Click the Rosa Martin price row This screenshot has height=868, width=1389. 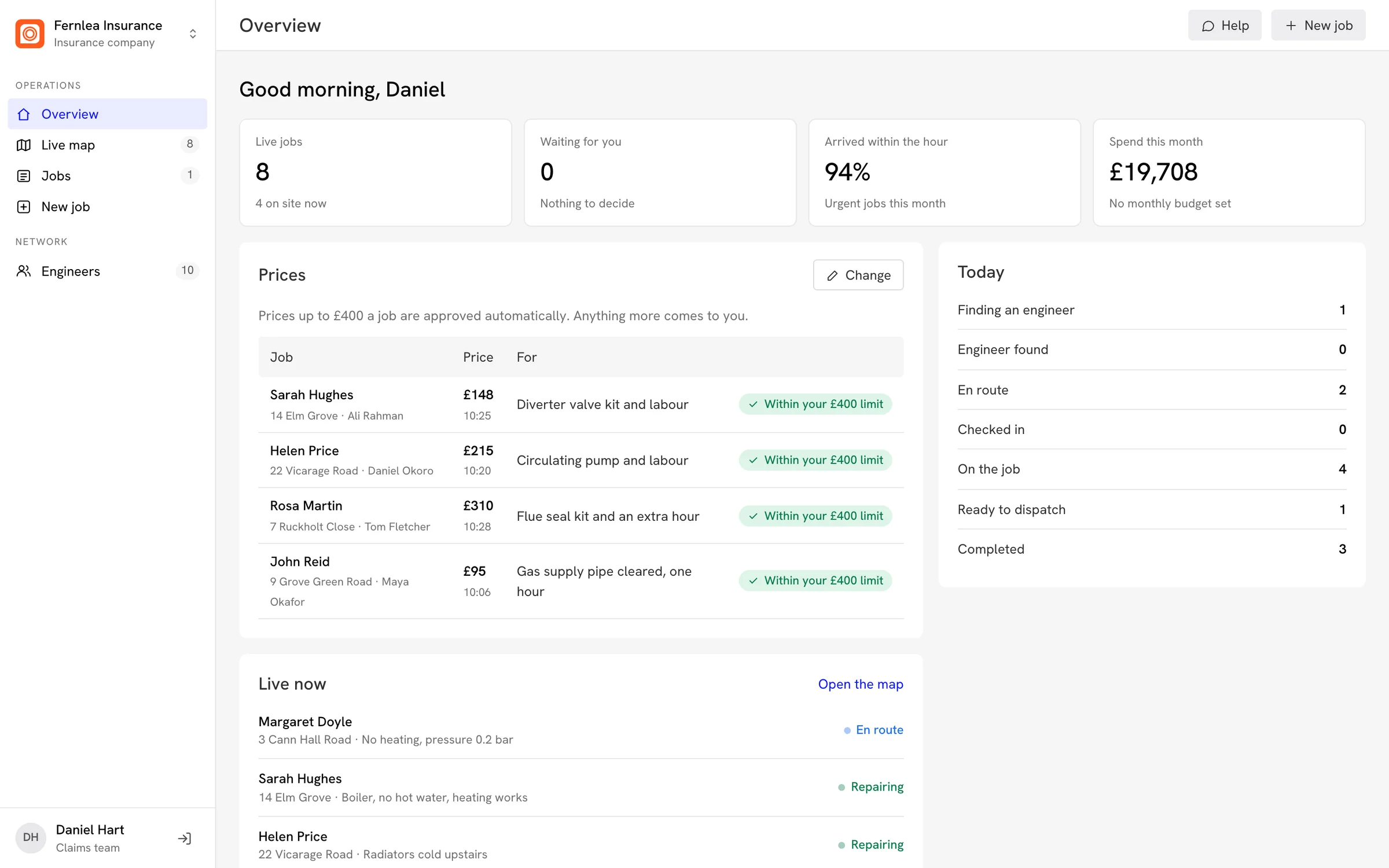pos(581,516)
